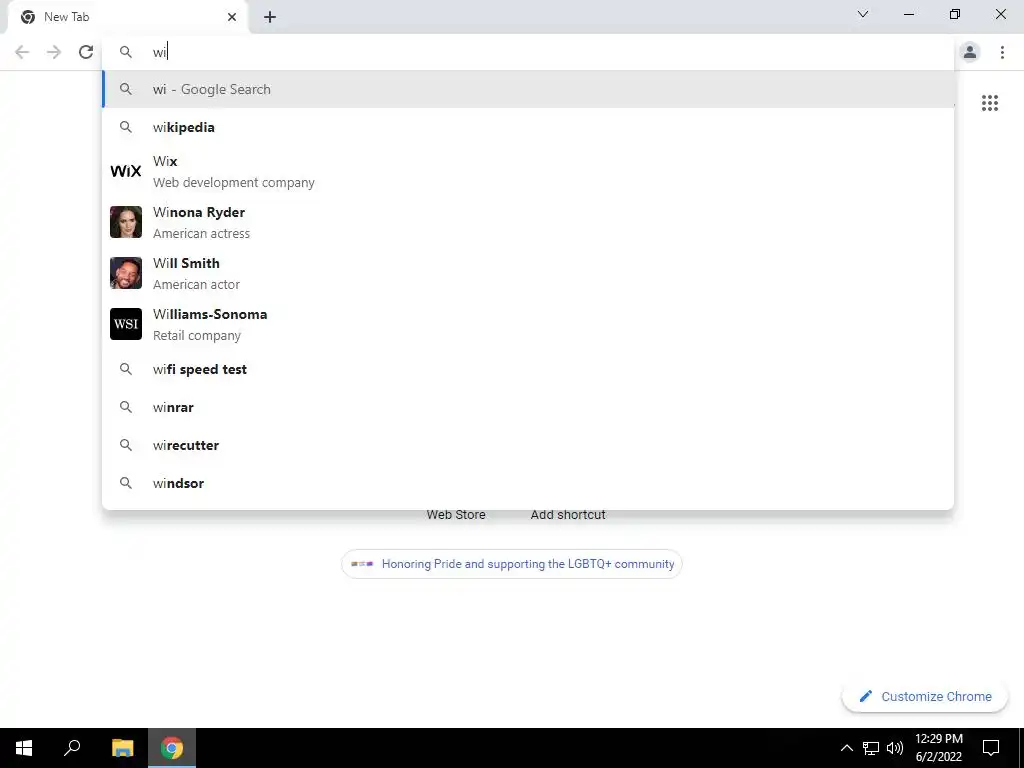Pick the wifi speed test suggestion

528,370
